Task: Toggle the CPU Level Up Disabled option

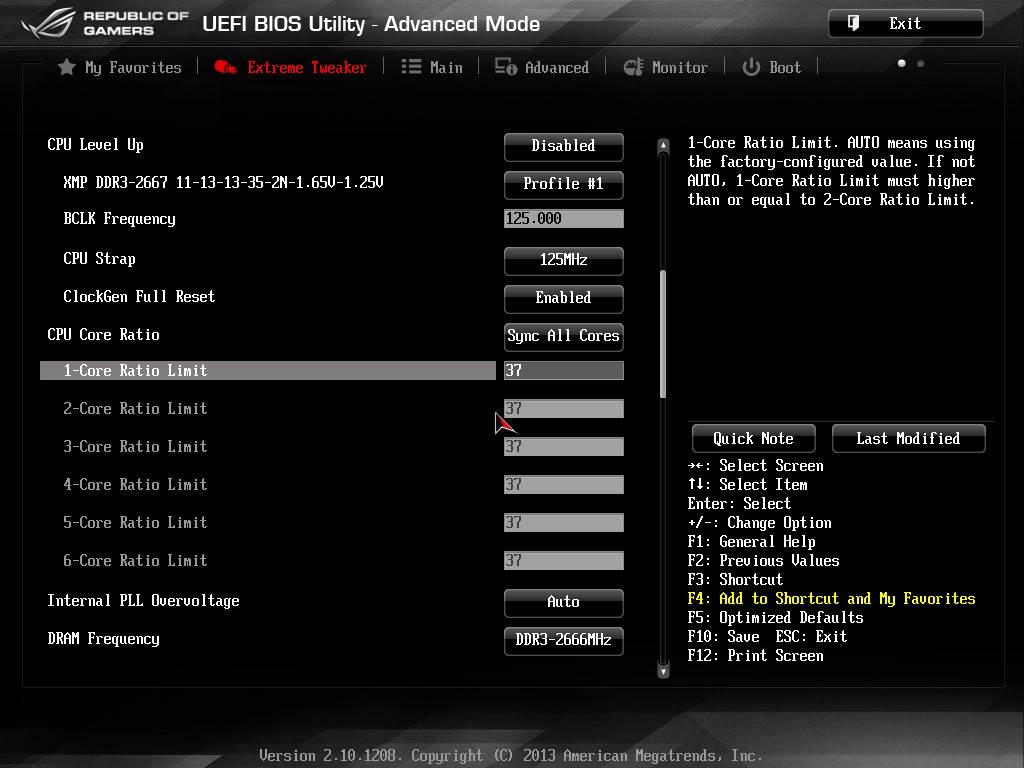Action: coord(563,146)
